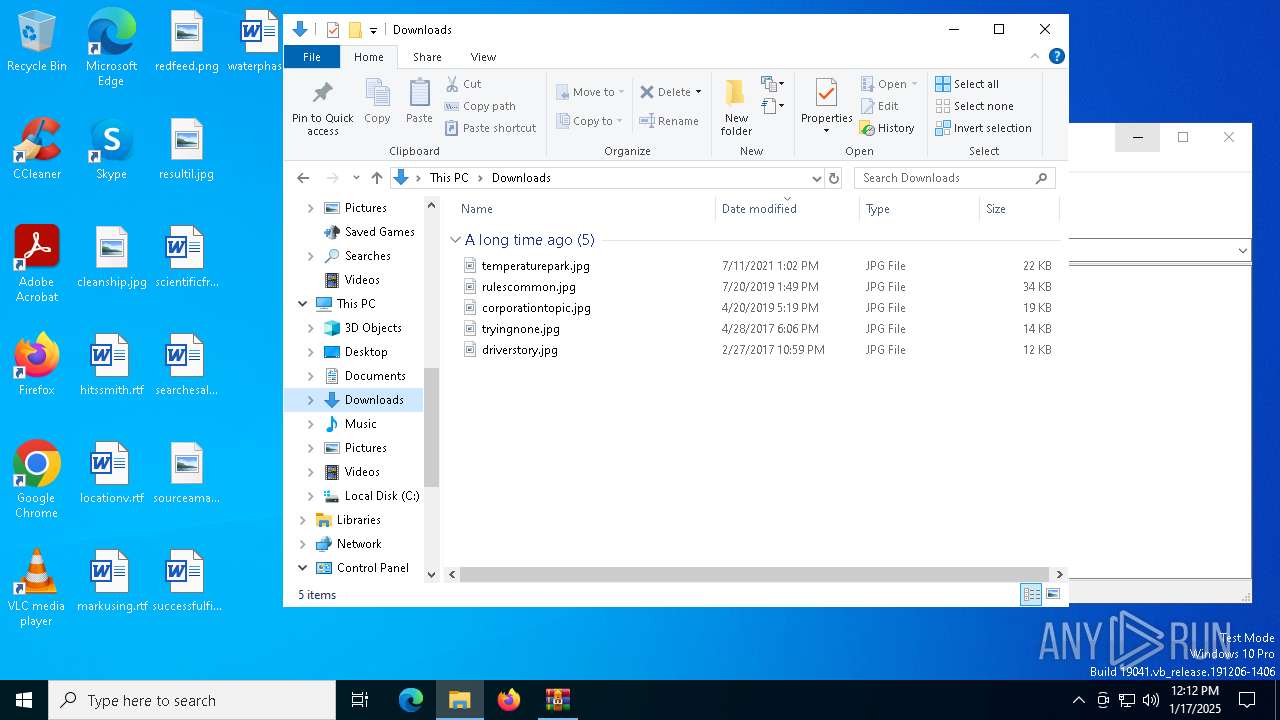Screen dimensions: 1280x720
Task: Click Select all
Action: 967,84
